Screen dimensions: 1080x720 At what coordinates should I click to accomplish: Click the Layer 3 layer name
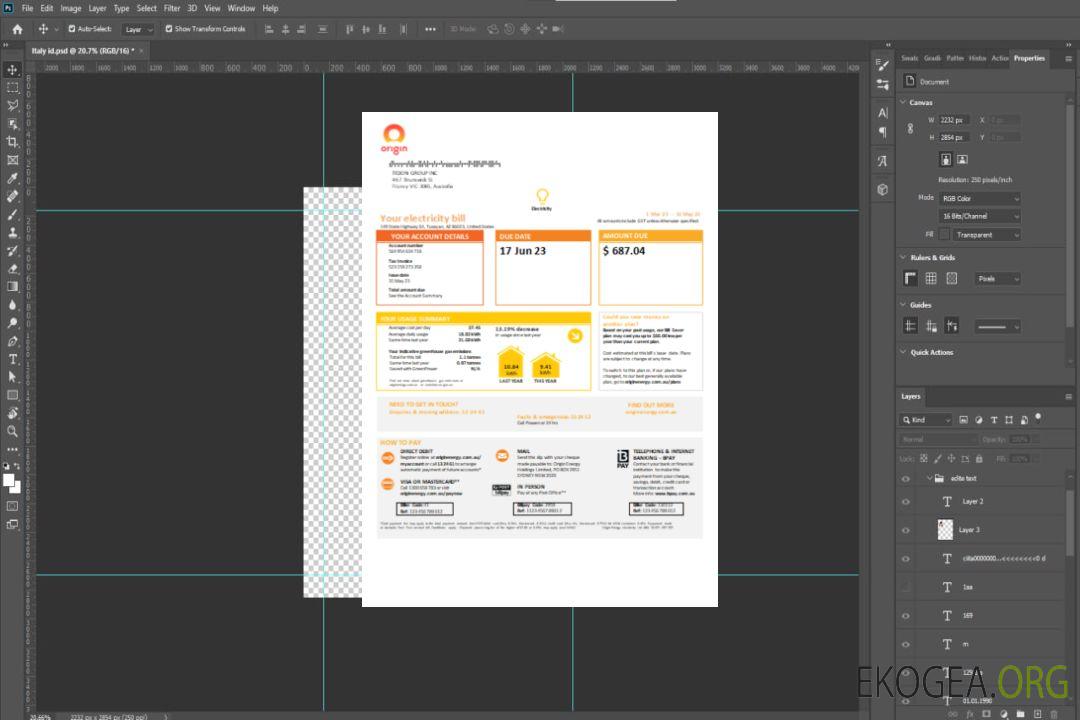click(x=970, y=530)
